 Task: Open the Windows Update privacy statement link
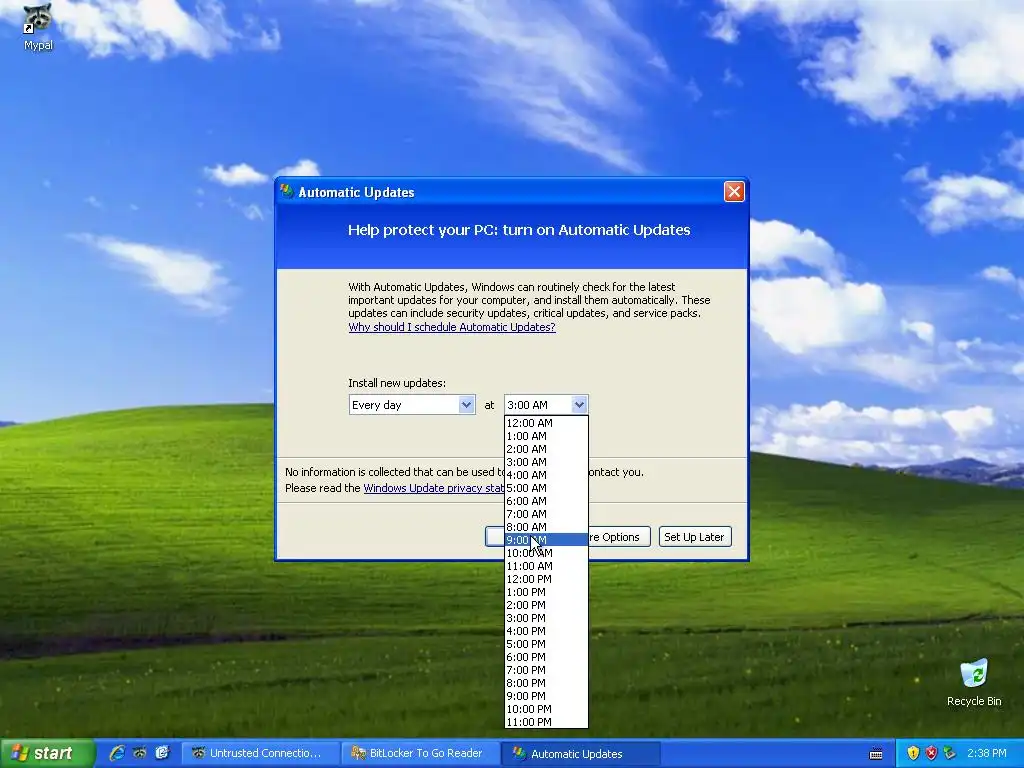coord(434,488)
